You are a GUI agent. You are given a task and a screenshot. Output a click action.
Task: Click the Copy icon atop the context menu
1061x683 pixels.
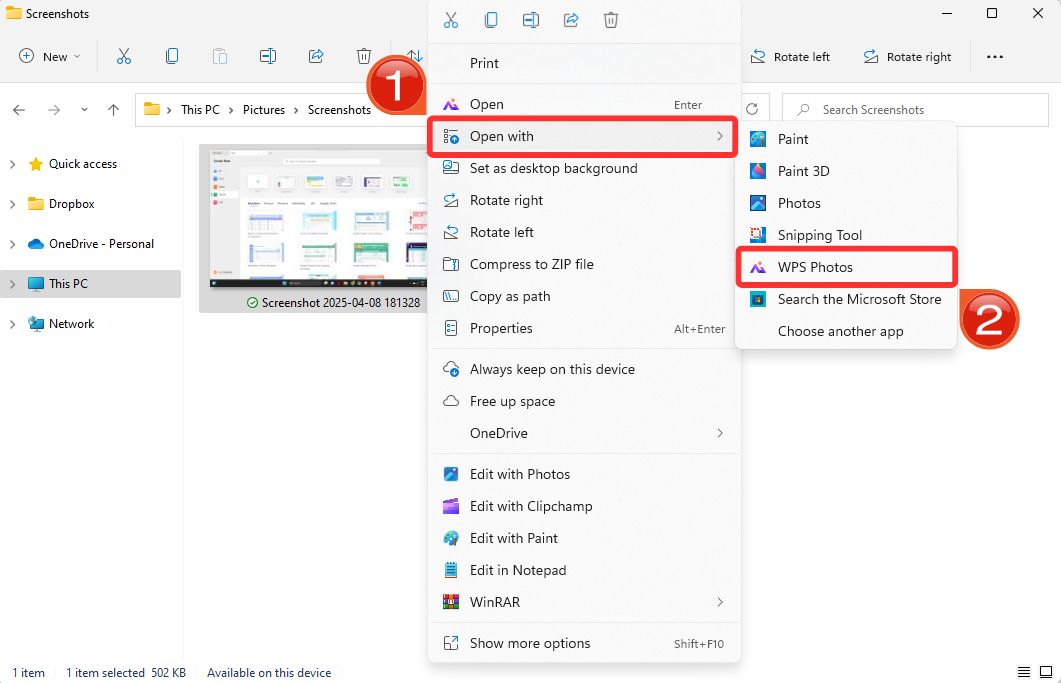[490, 19]
